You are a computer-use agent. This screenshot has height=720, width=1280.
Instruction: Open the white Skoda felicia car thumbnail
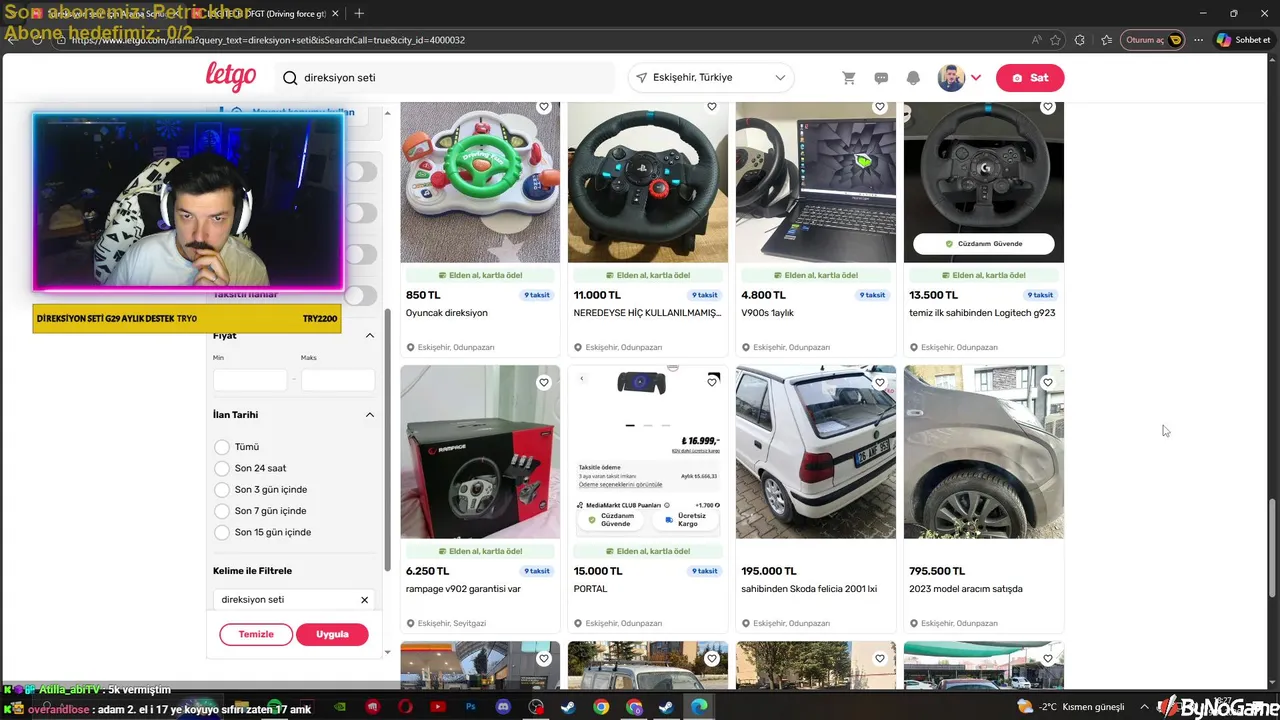pos(816,452)
